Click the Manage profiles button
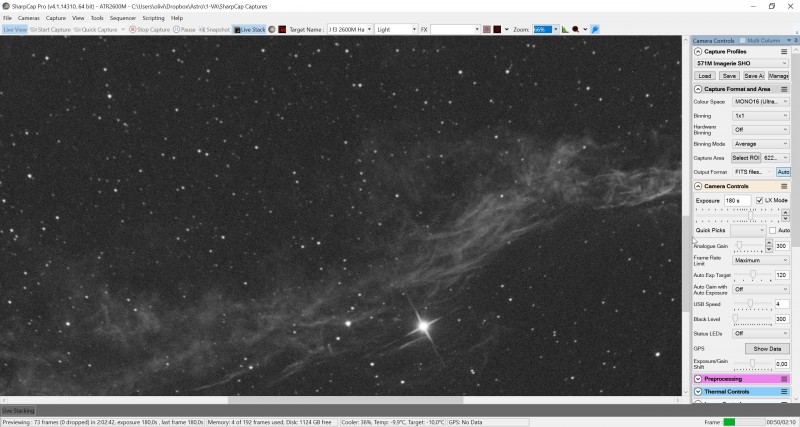 [x=779, y=76]
